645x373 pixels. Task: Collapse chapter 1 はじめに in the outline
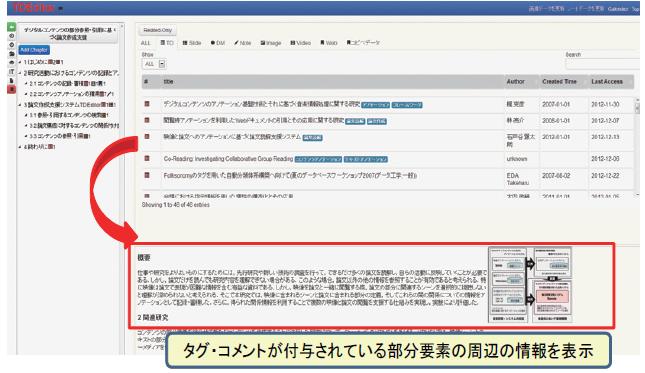[20, 62]
